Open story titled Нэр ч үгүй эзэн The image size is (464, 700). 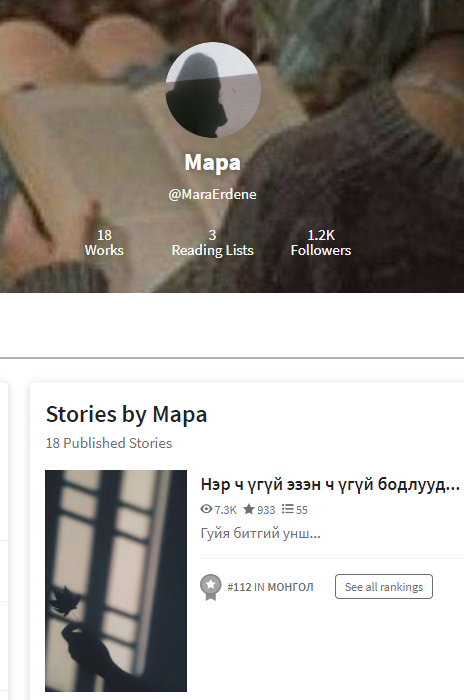pos(330,484)
